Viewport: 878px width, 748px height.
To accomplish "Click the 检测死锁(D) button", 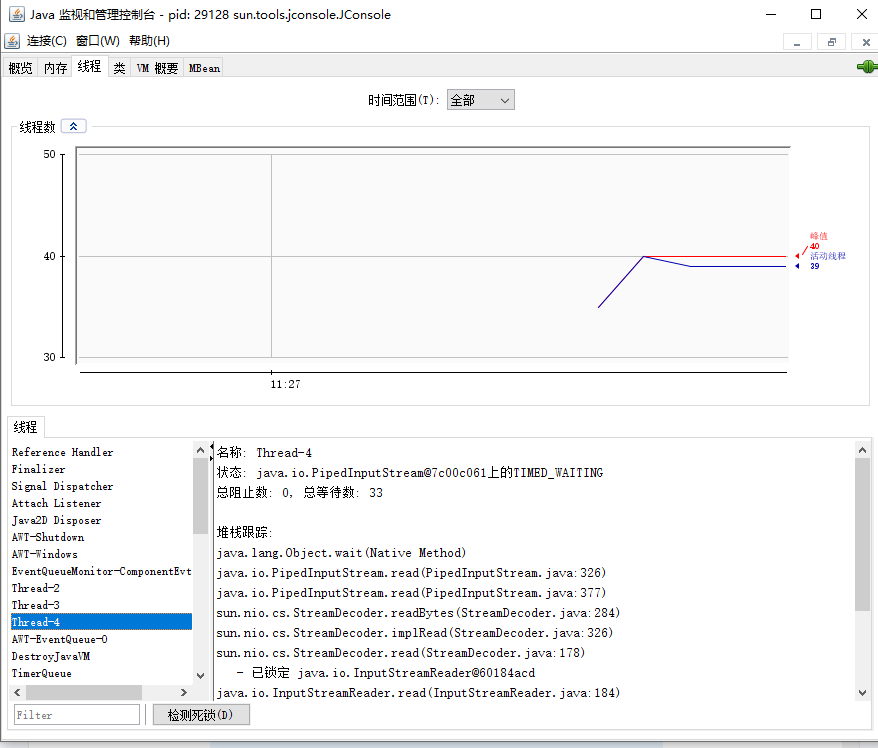I will [200, 715].
